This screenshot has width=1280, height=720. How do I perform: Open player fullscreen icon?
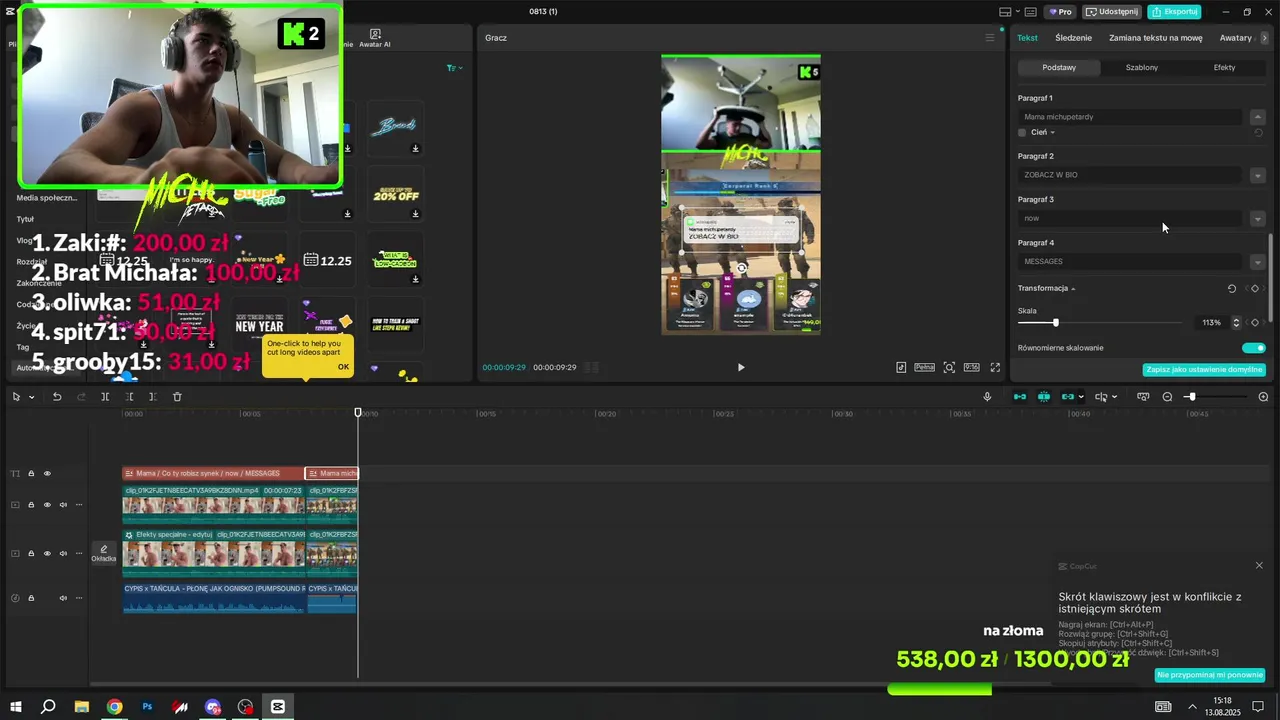click(995, 367)
